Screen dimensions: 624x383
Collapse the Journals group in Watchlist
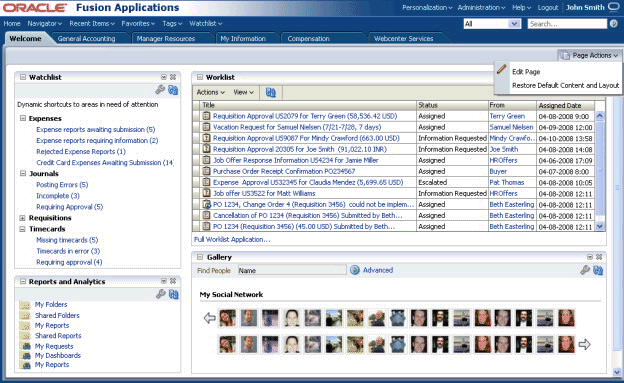click(23, 174)
